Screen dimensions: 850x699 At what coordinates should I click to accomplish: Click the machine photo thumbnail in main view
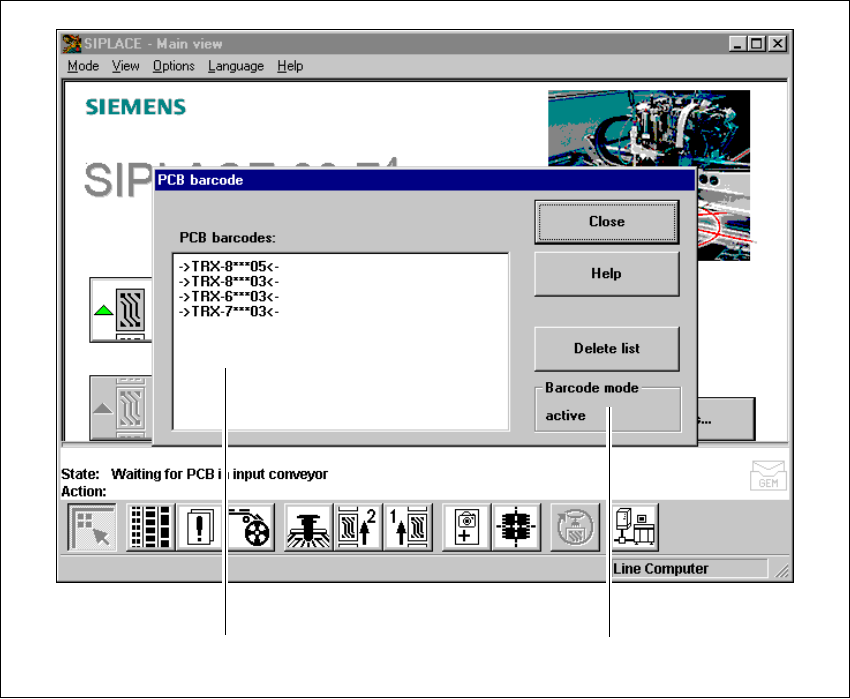point(649,129)
